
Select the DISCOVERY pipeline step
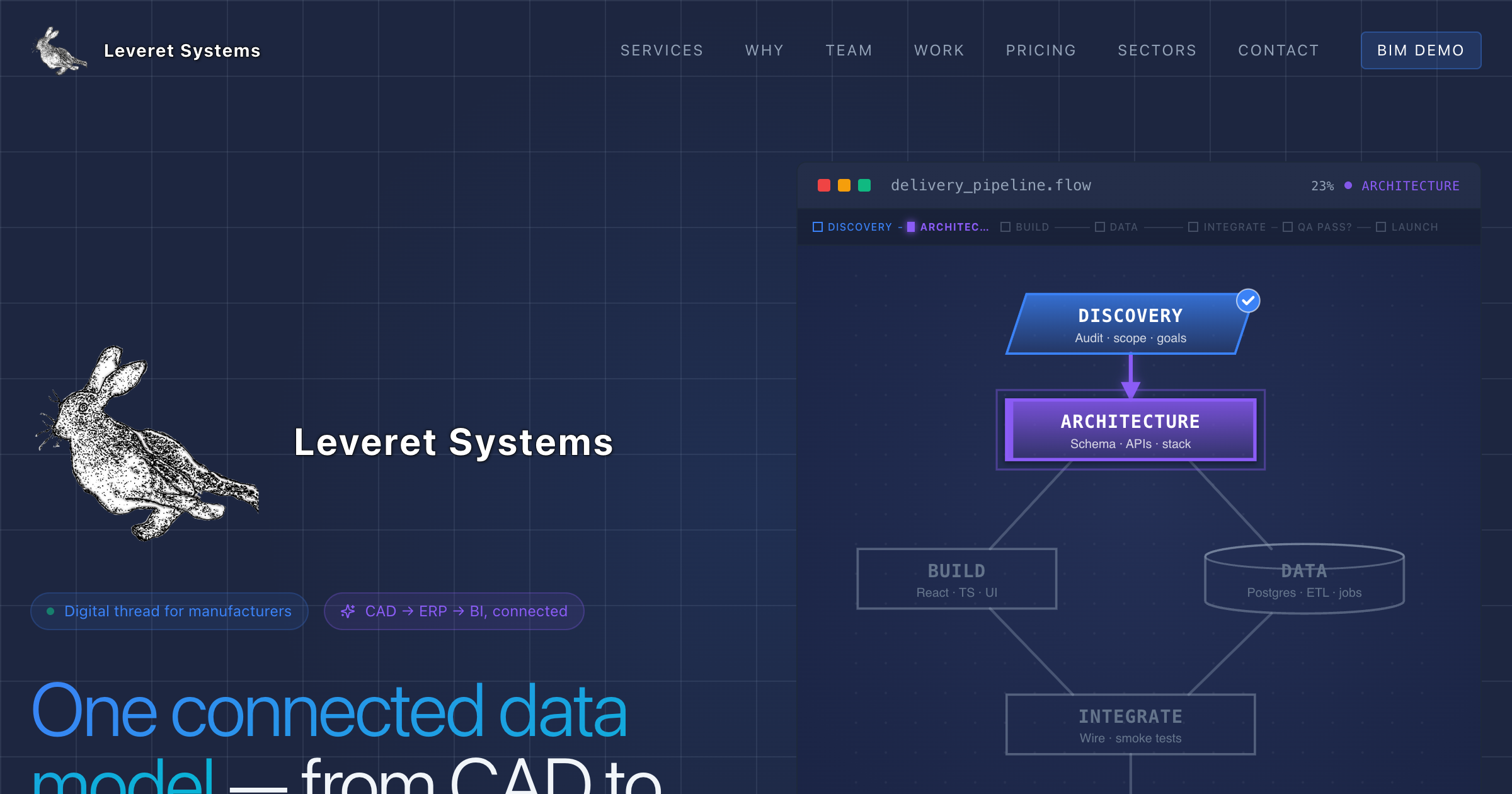852,227
